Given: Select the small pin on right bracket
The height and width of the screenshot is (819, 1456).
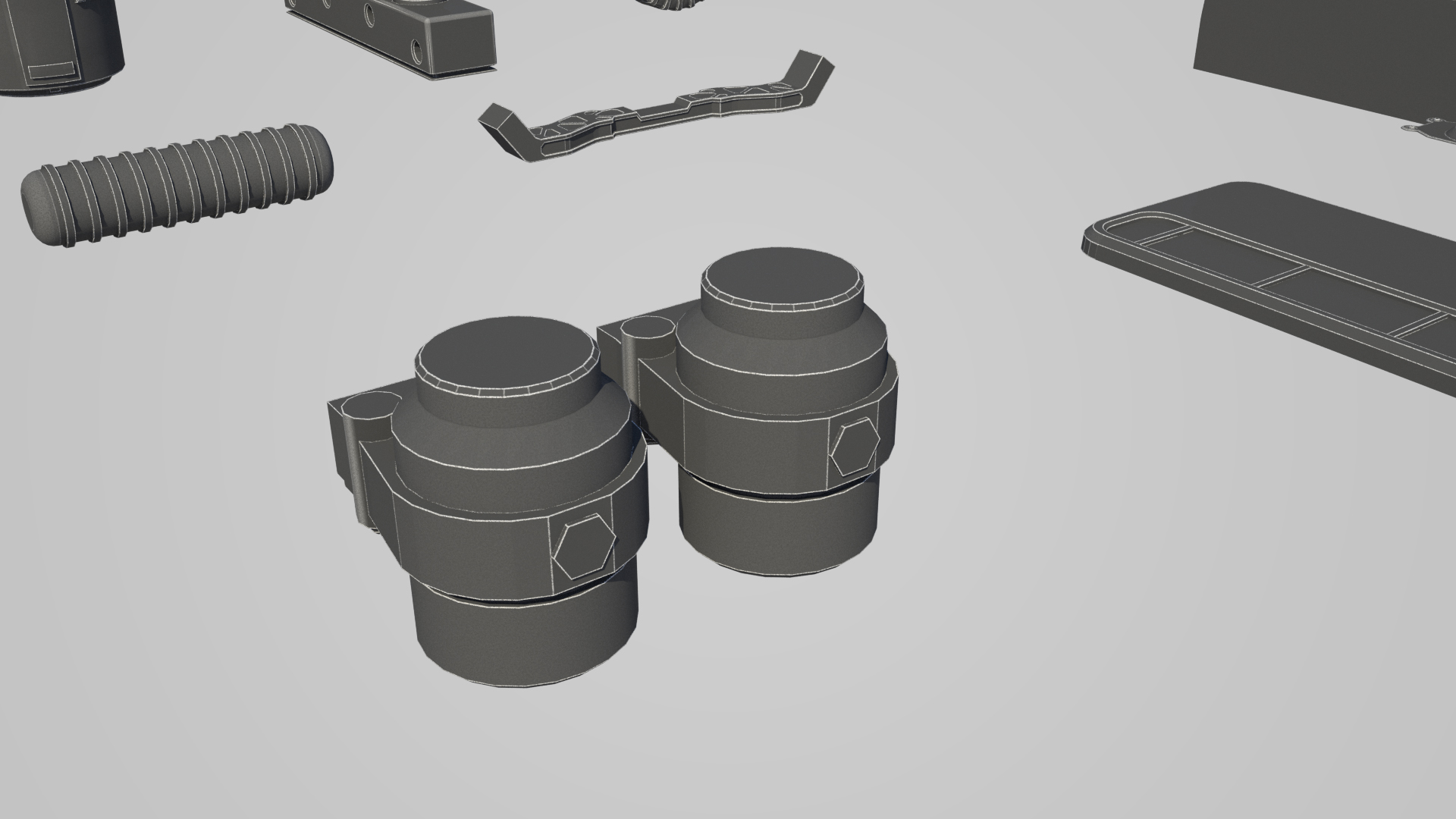Looking at the screenshot, I should (647, 329).
